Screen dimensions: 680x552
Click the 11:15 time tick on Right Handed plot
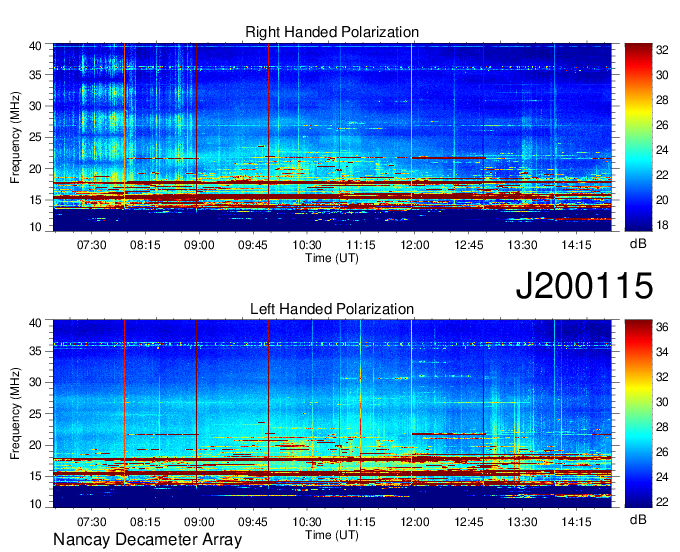(361, 245)
